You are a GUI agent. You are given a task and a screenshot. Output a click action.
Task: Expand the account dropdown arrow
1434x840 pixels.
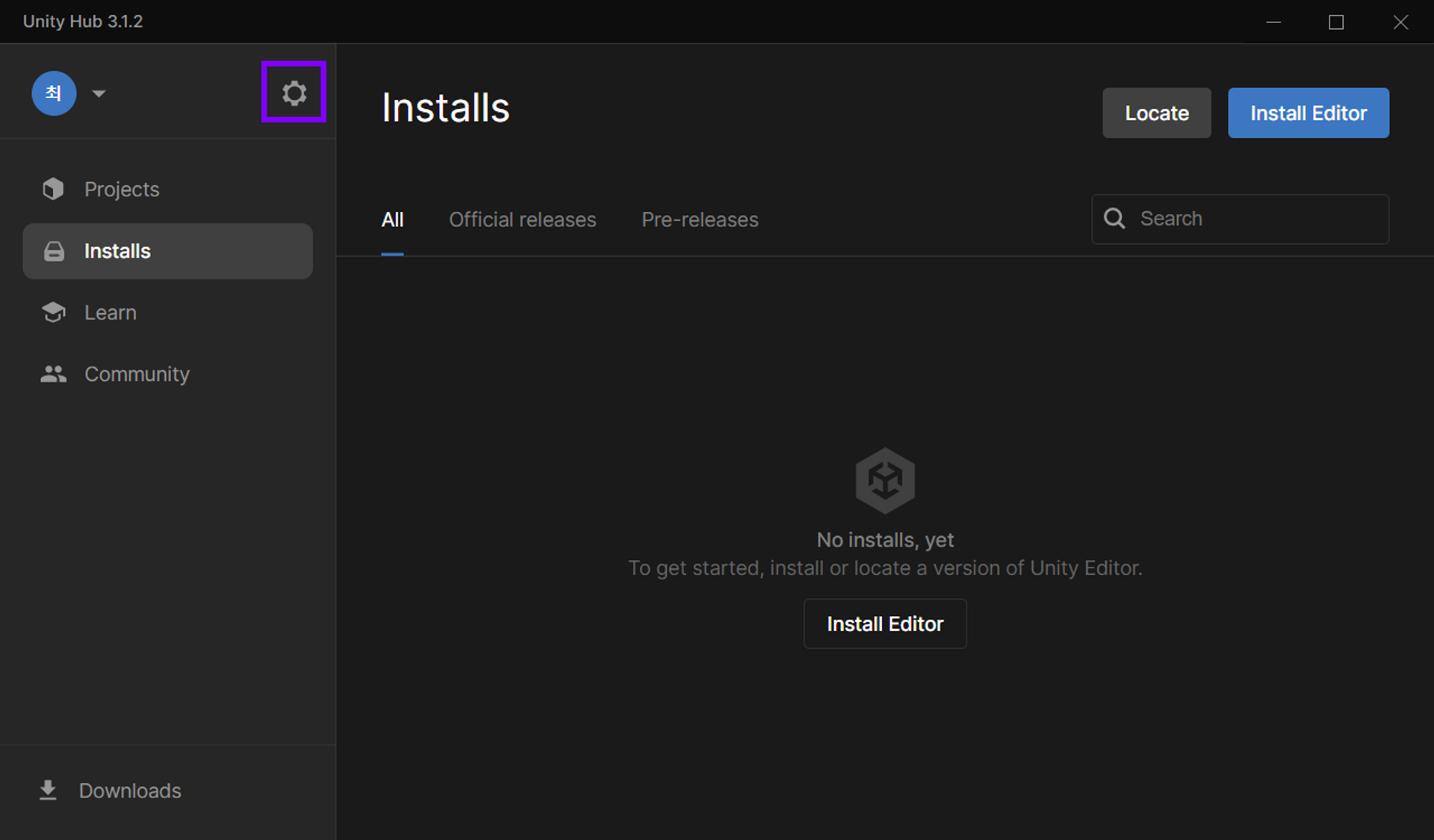[99, 93]
